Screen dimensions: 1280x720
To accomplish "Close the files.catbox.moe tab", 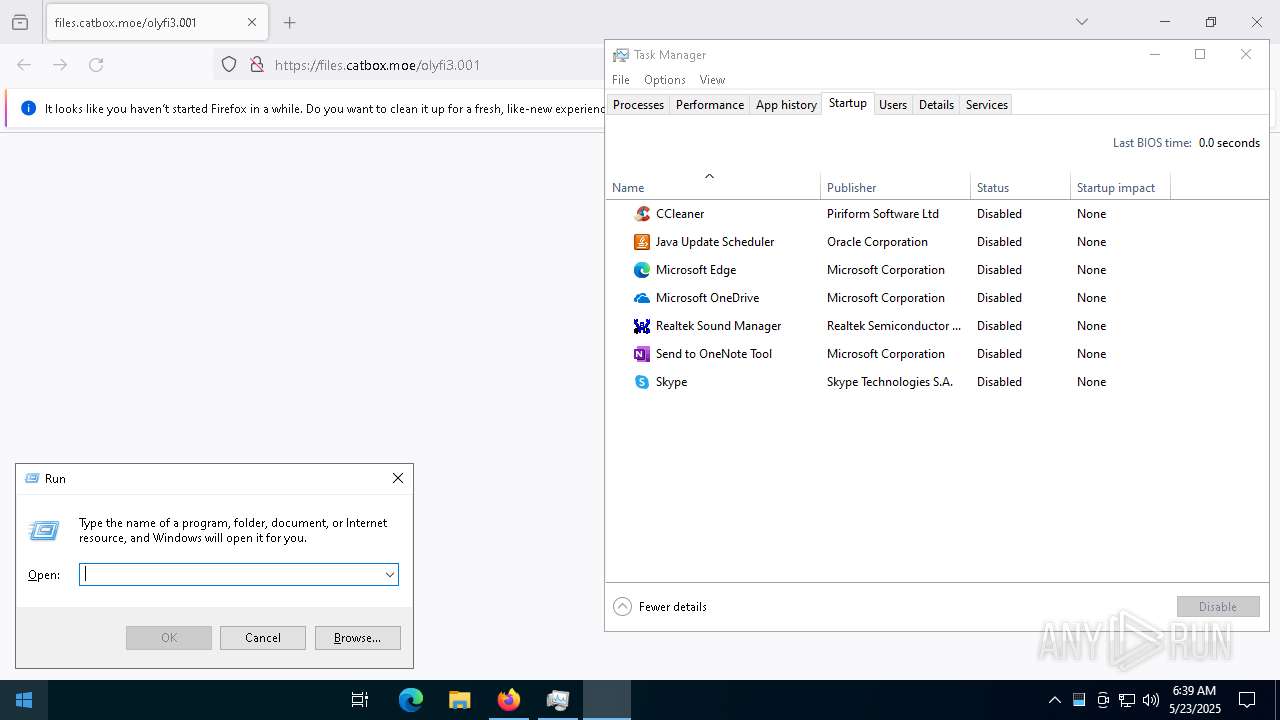I will point(252,22).
